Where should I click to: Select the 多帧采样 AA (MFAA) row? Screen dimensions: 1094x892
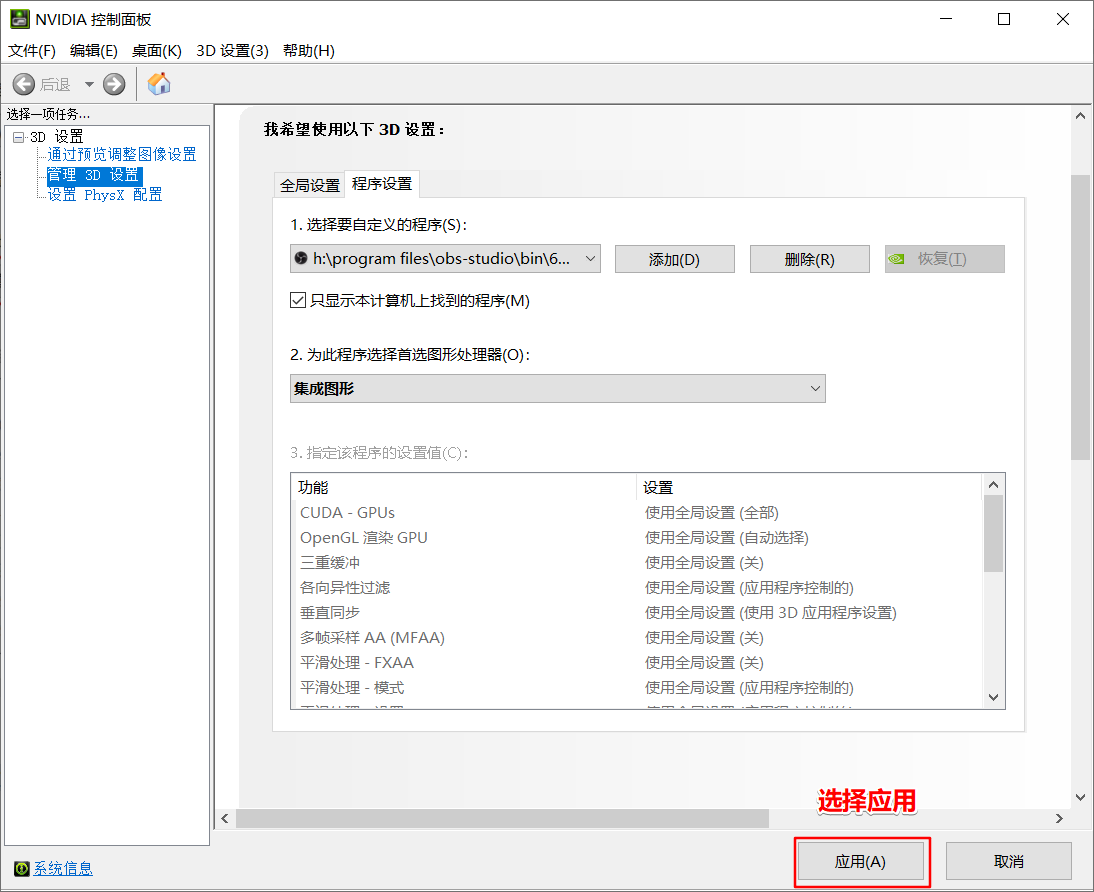(636, 637)
